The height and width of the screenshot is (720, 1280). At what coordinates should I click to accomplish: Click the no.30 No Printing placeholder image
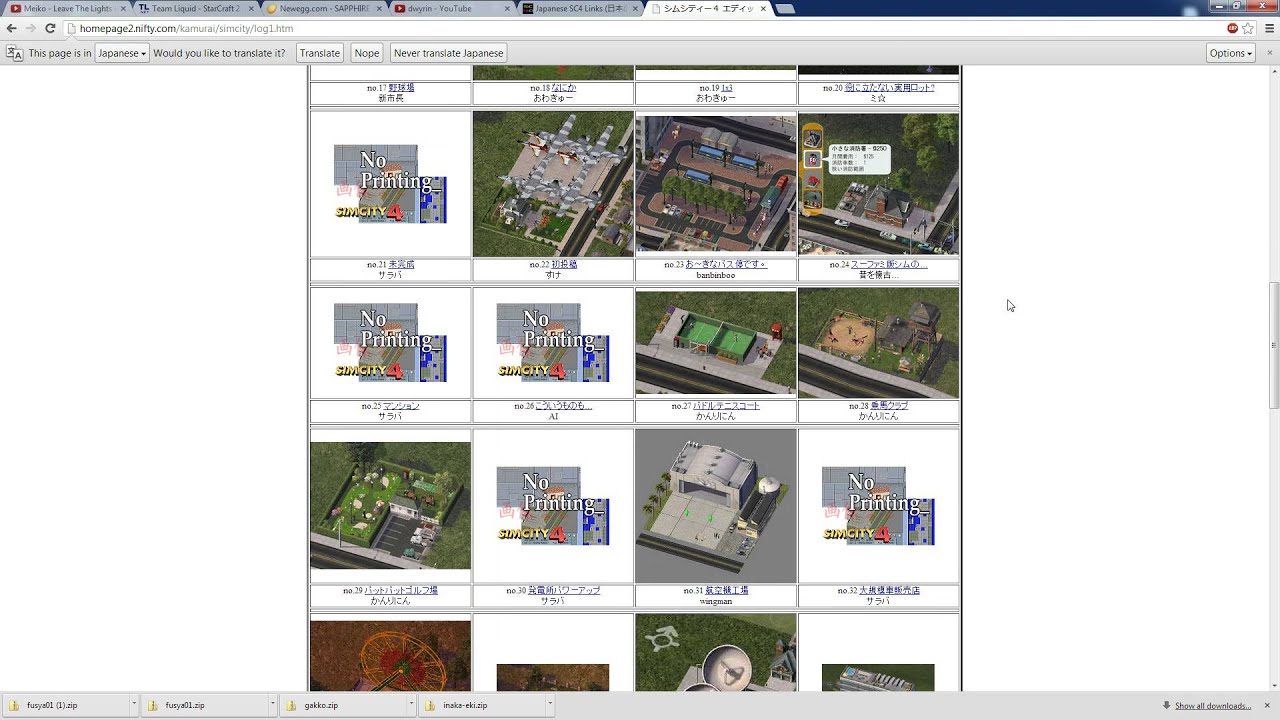(x=553, y=506)
